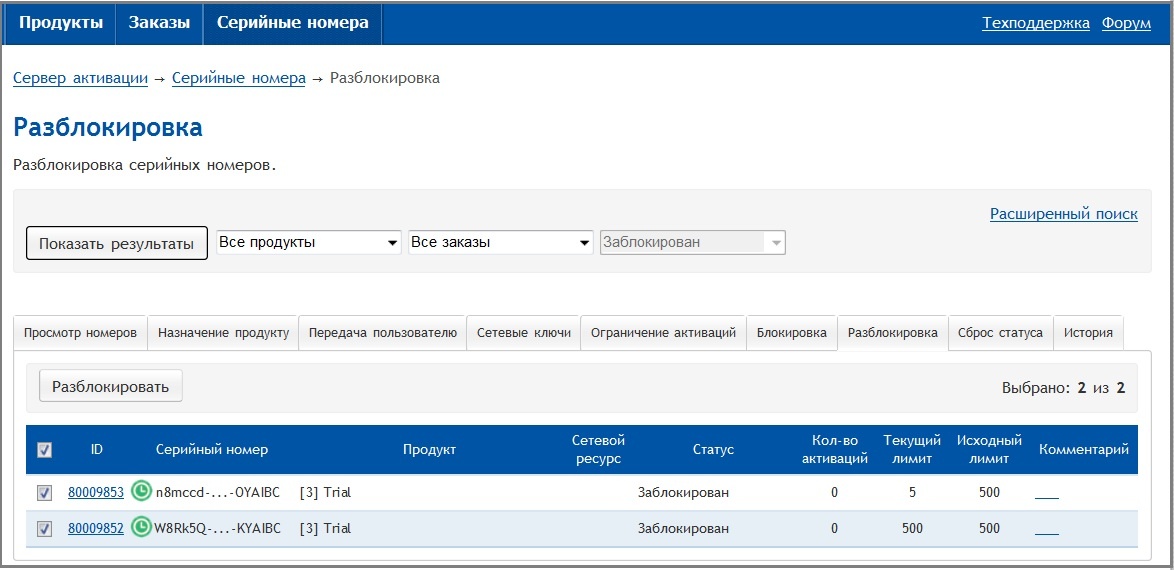This screenshot has width=1174, height=570.
Task: Click the 'Сервер активации' breadcrumb link
Action: [80, 78]
